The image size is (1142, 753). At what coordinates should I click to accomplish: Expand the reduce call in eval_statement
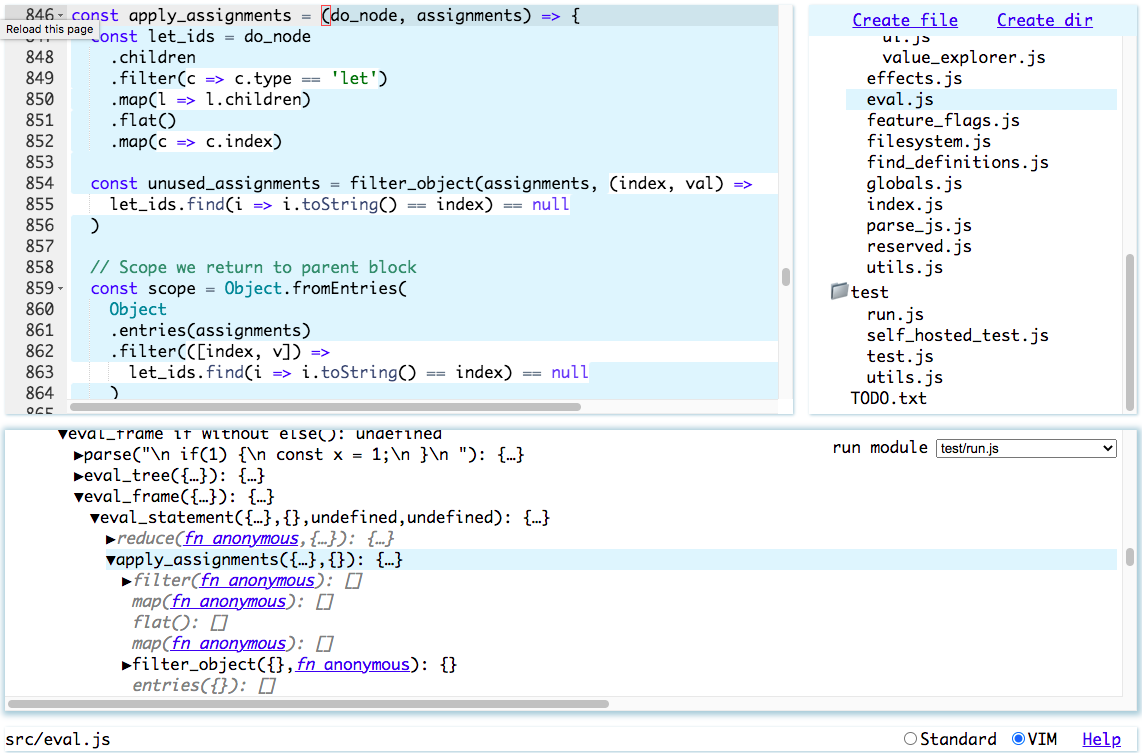tap(109, 538)
